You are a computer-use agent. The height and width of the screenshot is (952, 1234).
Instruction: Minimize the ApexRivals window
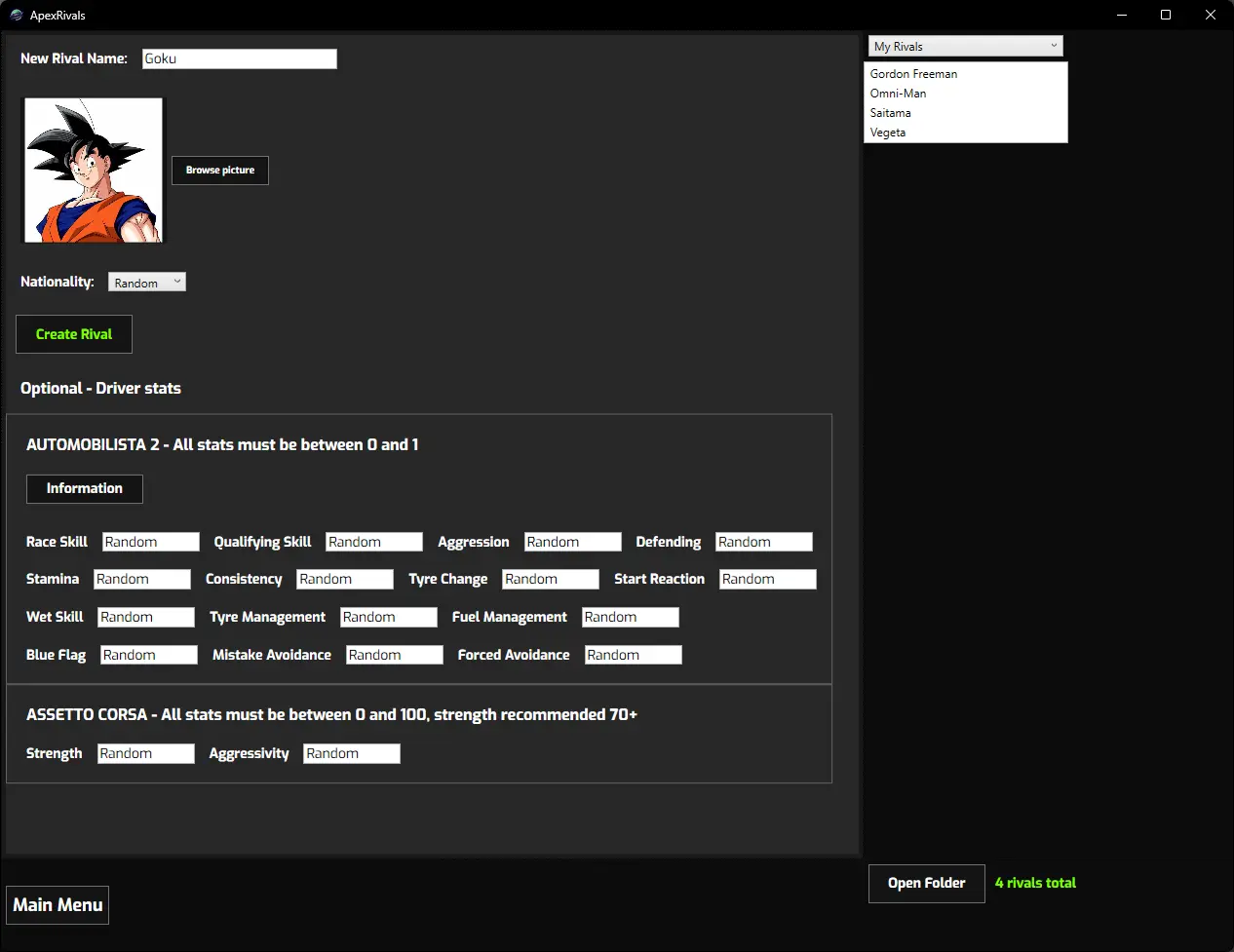[x=1122, y=15]
